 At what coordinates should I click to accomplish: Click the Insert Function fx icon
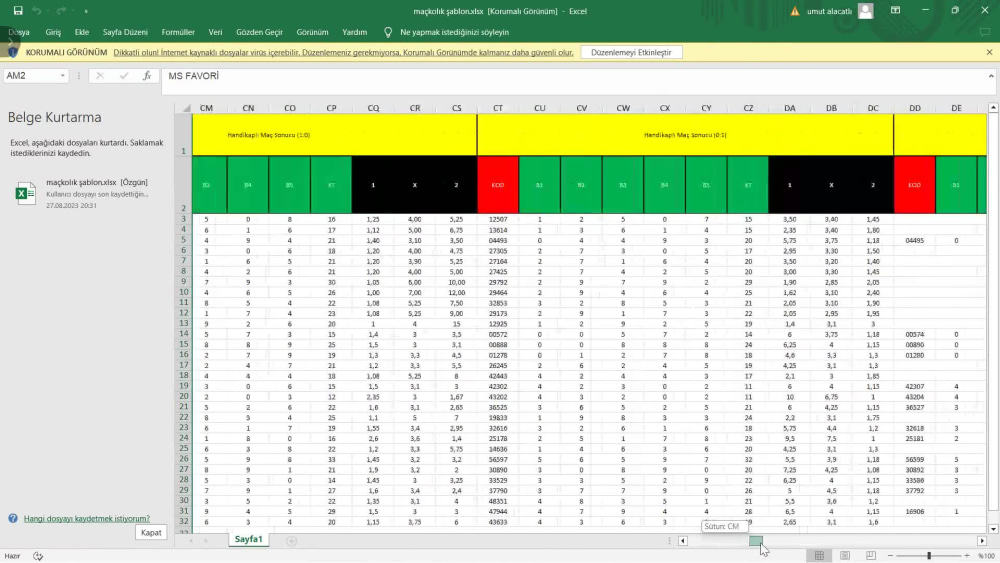147,76
